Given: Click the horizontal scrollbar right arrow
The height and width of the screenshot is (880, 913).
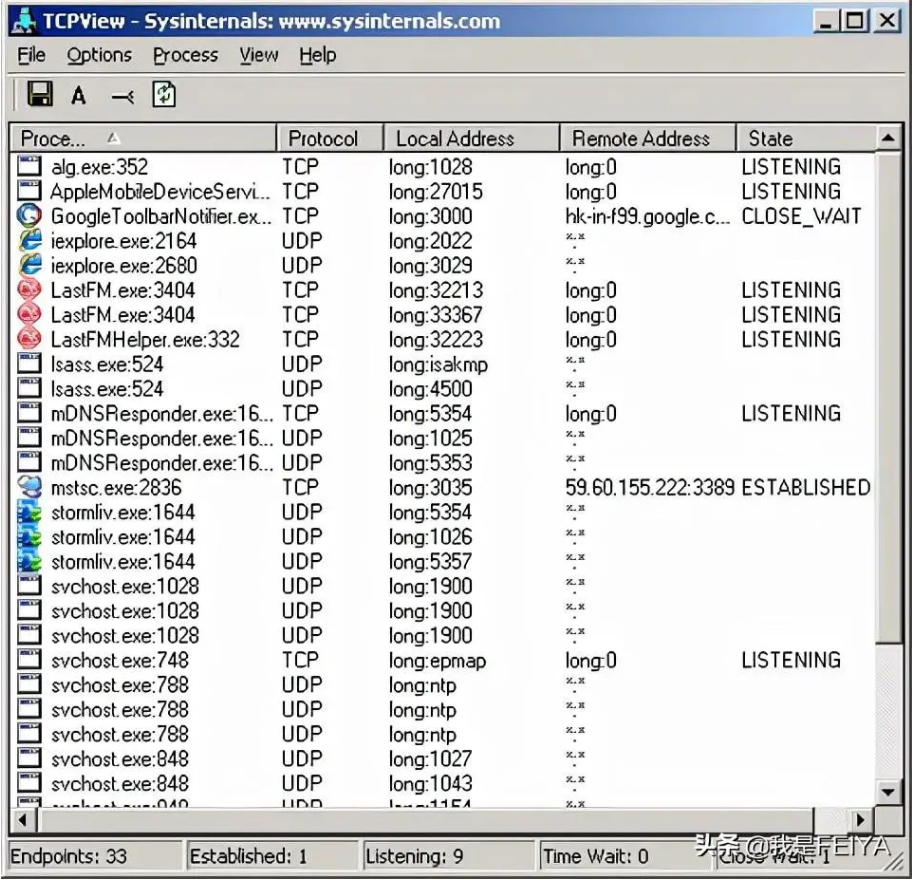Looking at the screenshot, I should 860,820.
